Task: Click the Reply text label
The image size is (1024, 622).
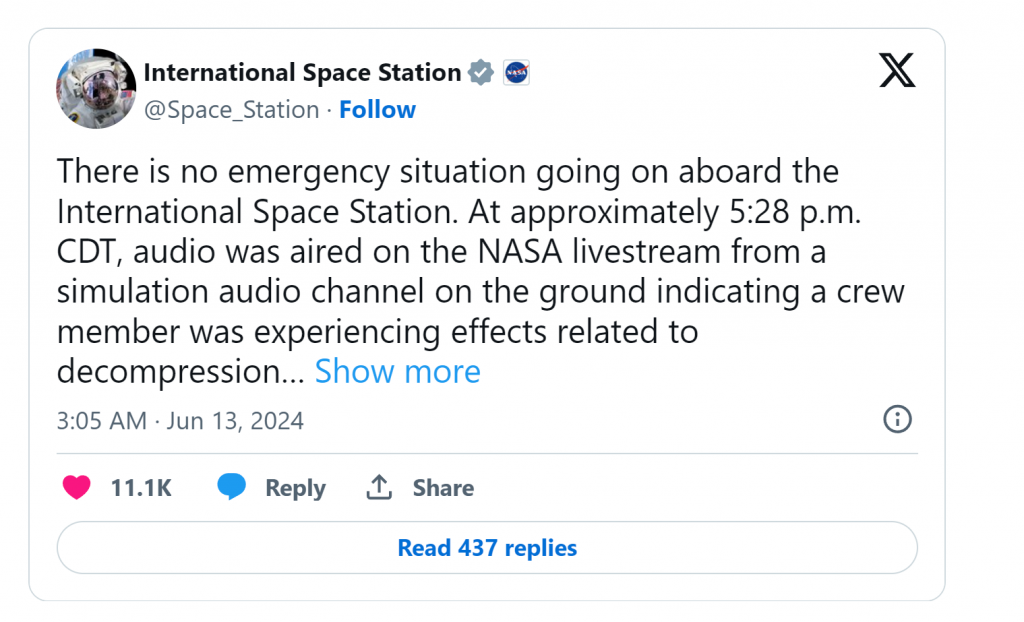Action: click(295, 488)
